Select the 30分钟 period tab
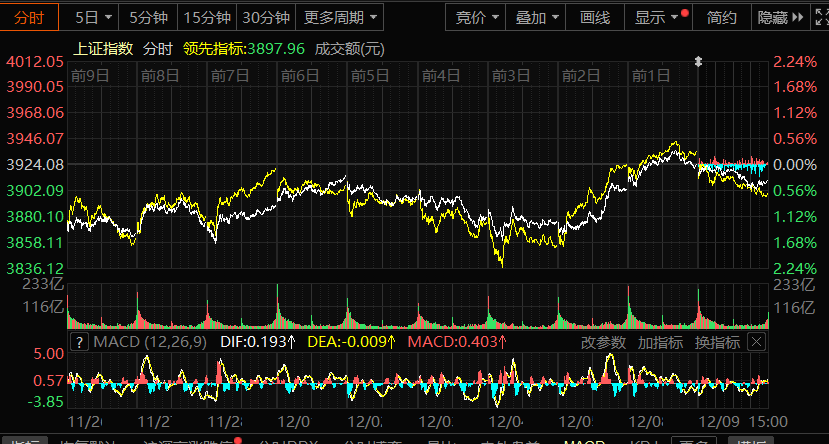This screenshot has height=444, width=829. pyautogui.click(x=266, y=18)
